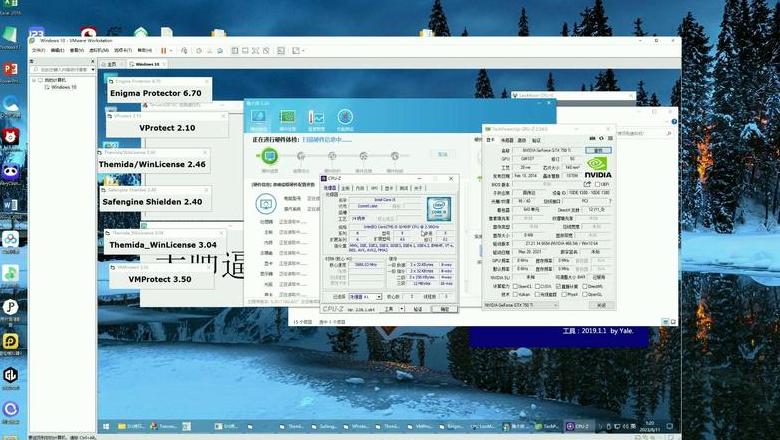Switch to the VMware 主页 home tab
780x440 pixels.
pyautogui.click(x=112, y=64)
